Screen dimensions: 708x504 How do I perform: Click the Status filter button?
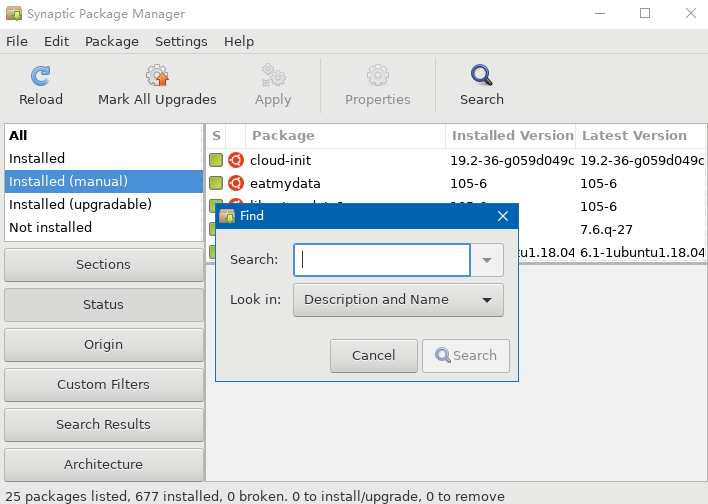[103, 305]
